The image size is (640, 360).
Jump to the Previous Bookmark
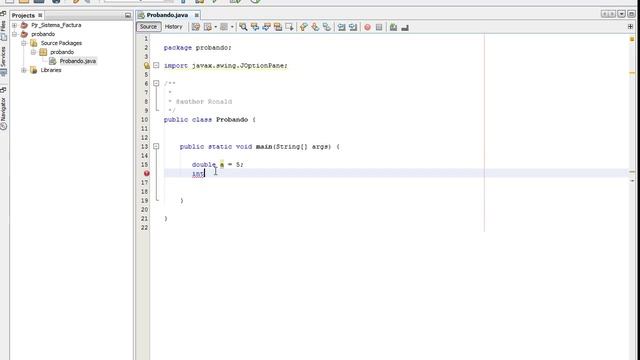coord(303,27)
